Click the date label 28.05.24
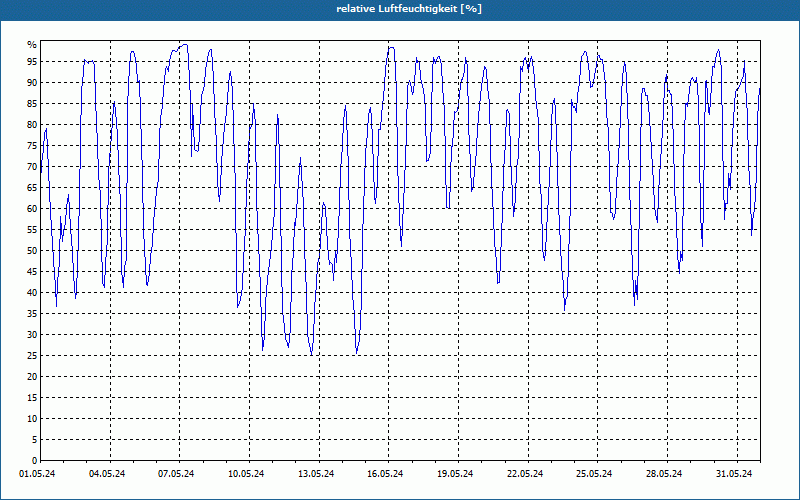Image resolution: width=800 pixels, height=500 pixels. tap(664, 474)
